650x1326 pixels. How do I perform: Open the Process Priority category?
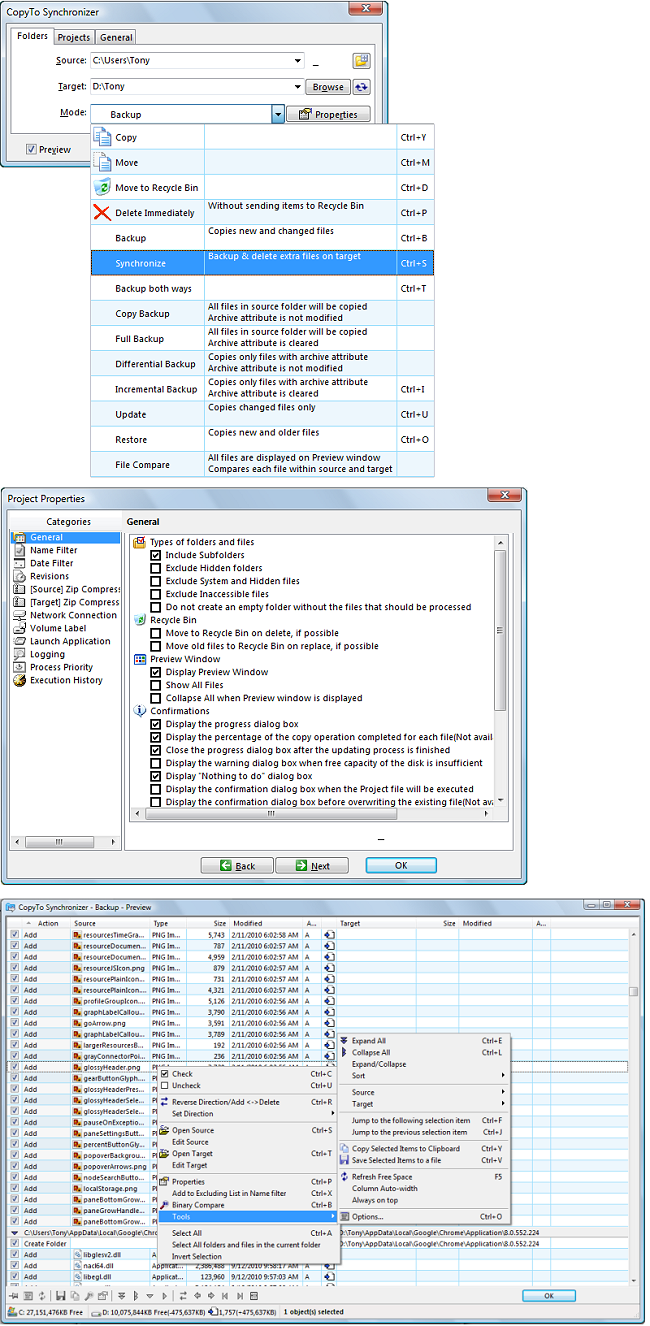(54, 667)
